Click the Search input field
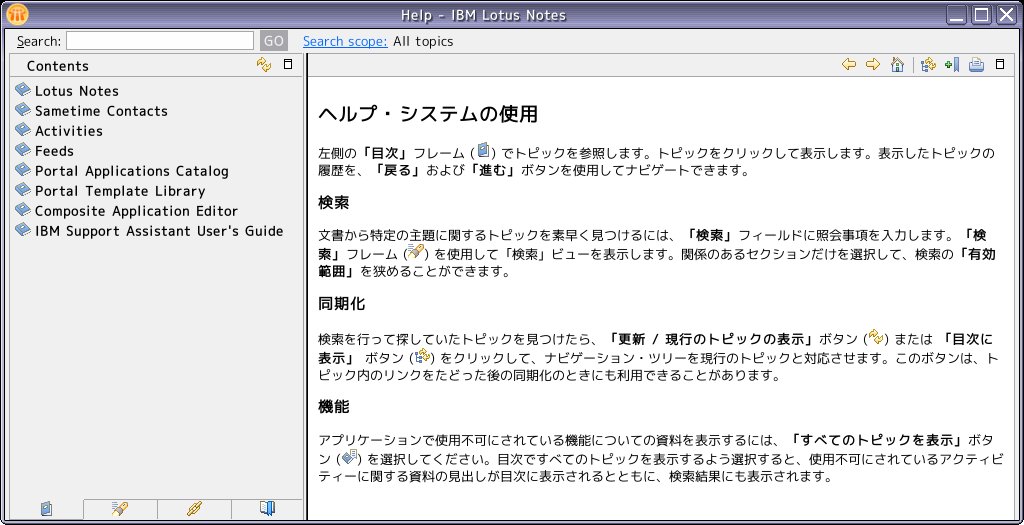Screen dimensions: 1024x525 (160, 40)
